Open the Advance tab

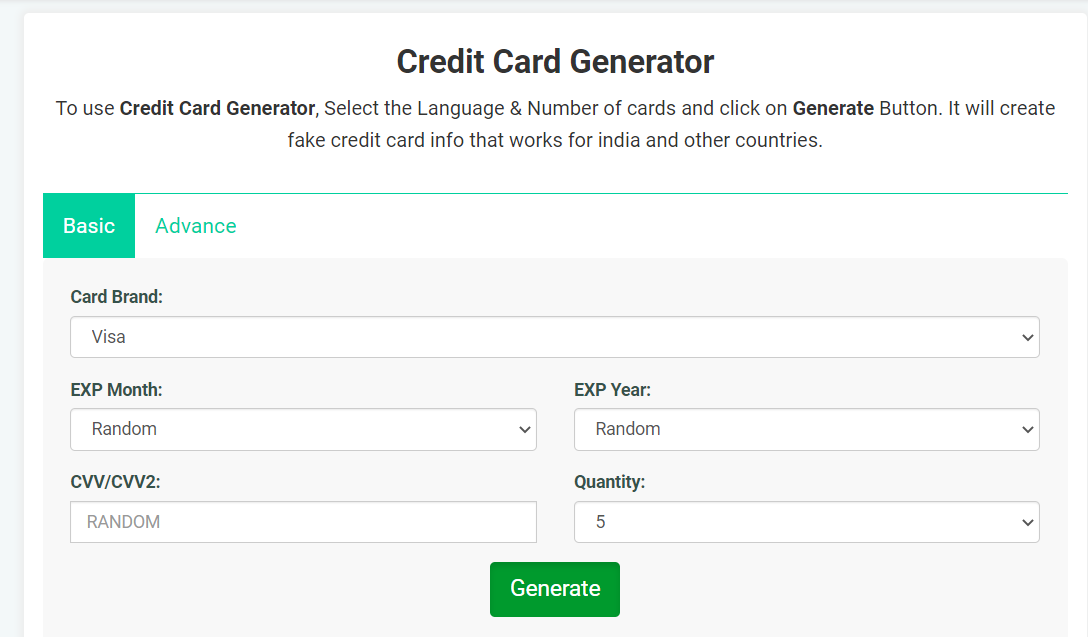(196, 226)
